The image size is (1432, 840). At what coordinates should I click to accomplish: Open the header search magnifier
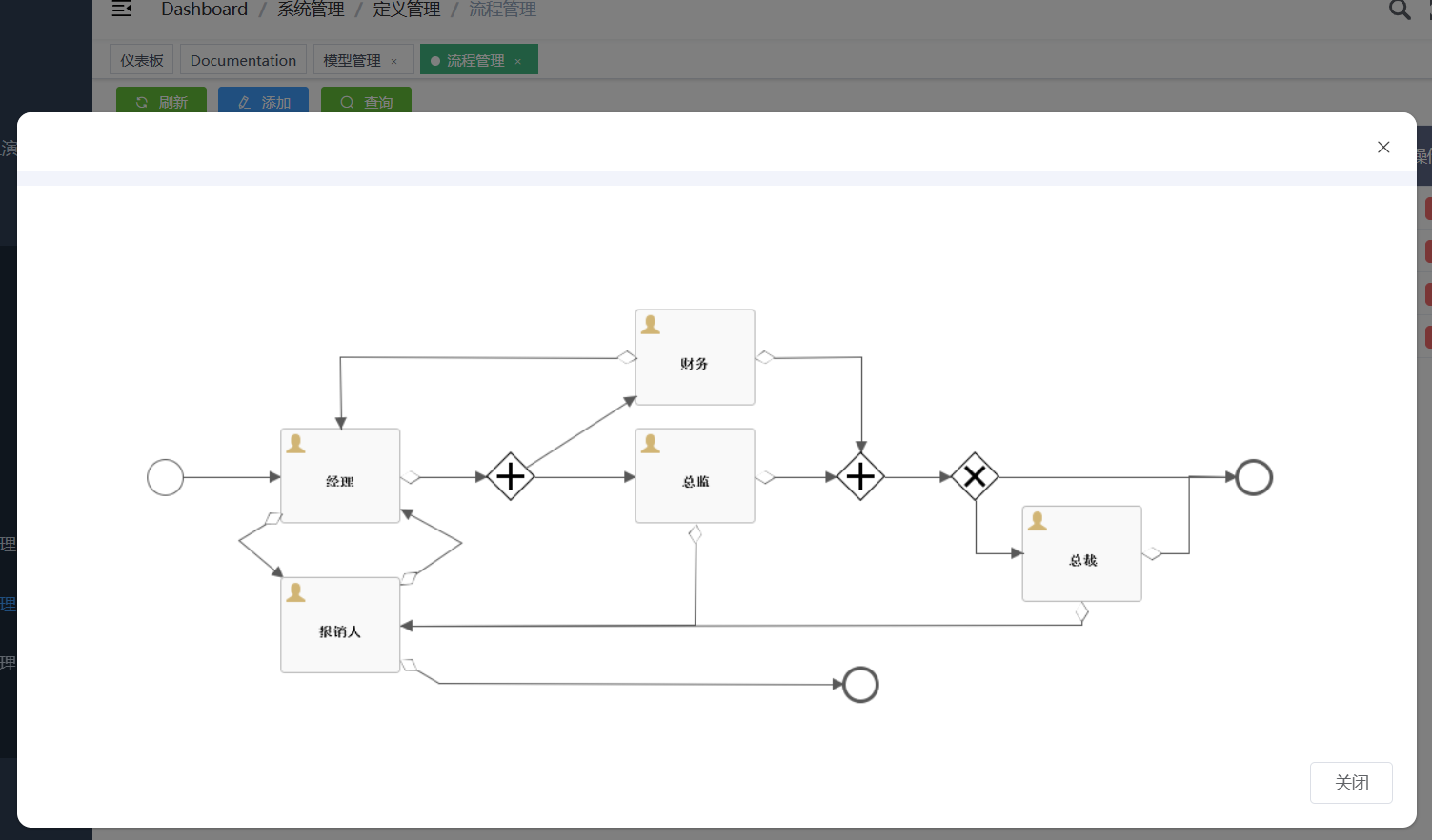(1399, 10)
